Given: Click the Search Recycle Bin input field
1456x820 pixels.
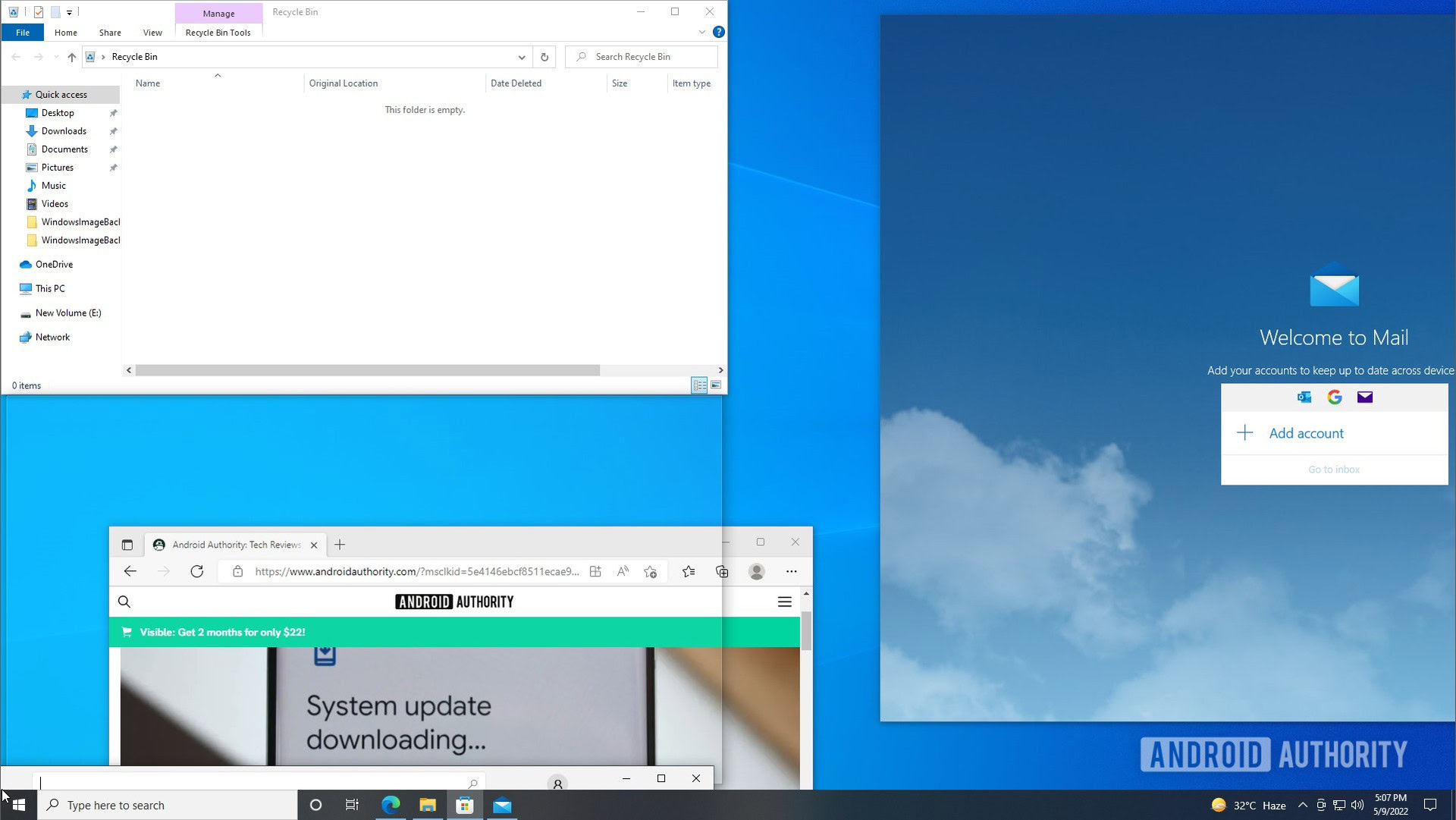Looking at the screenshot, I should [x=641, y=56].
